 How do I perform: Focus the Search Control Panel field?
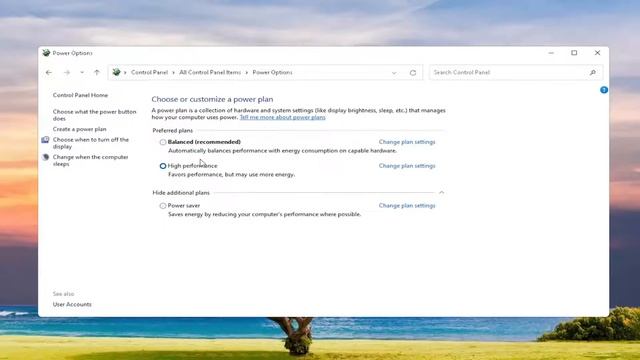[516, 72]
